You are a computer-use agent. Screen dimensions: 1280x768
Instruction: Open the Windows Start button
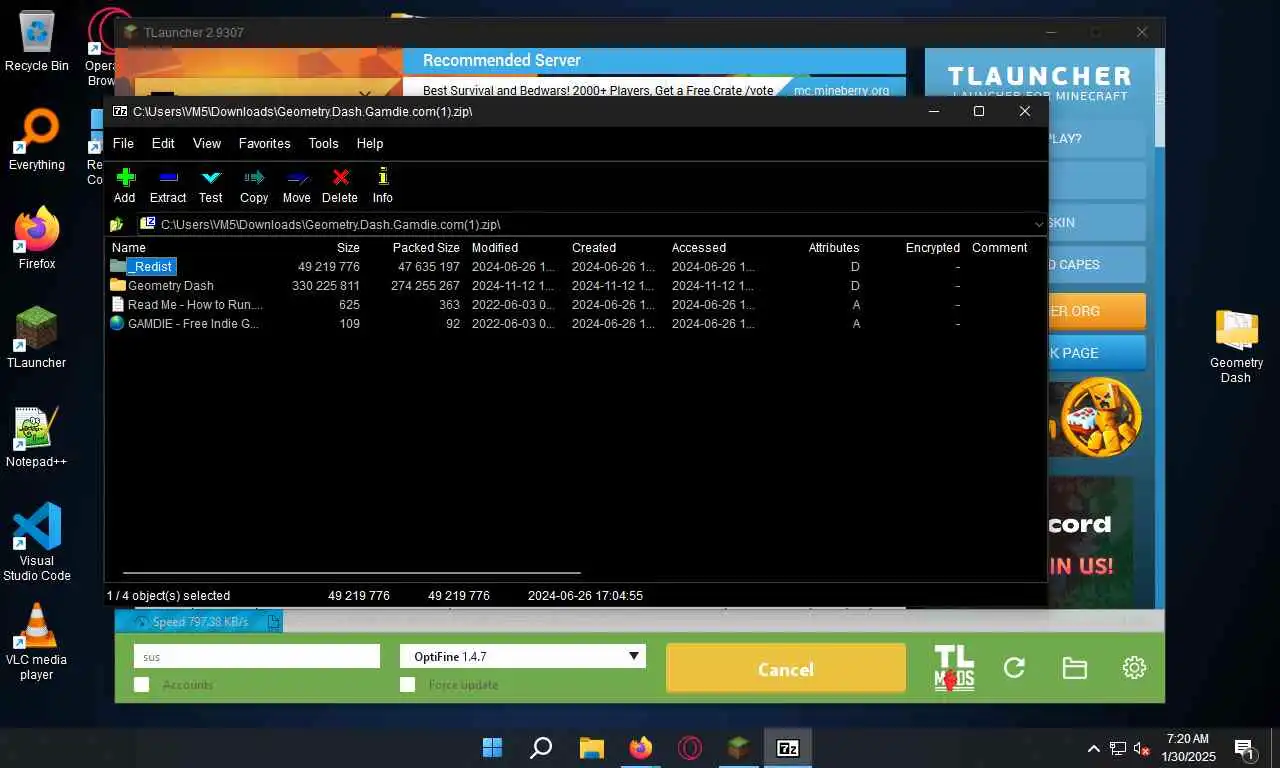coord(493,748)
